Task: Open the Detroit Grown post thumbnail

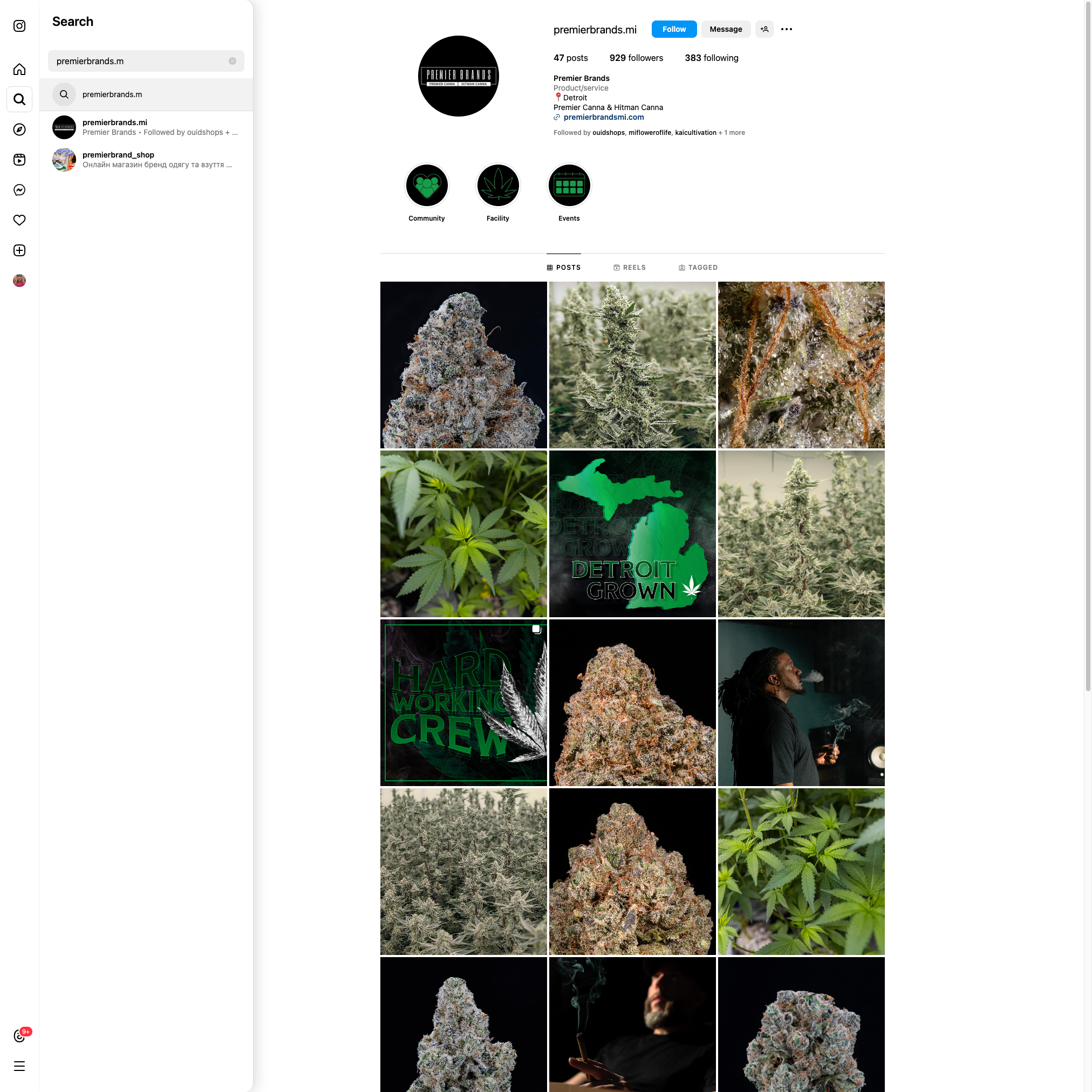Action: coord(632,534)
